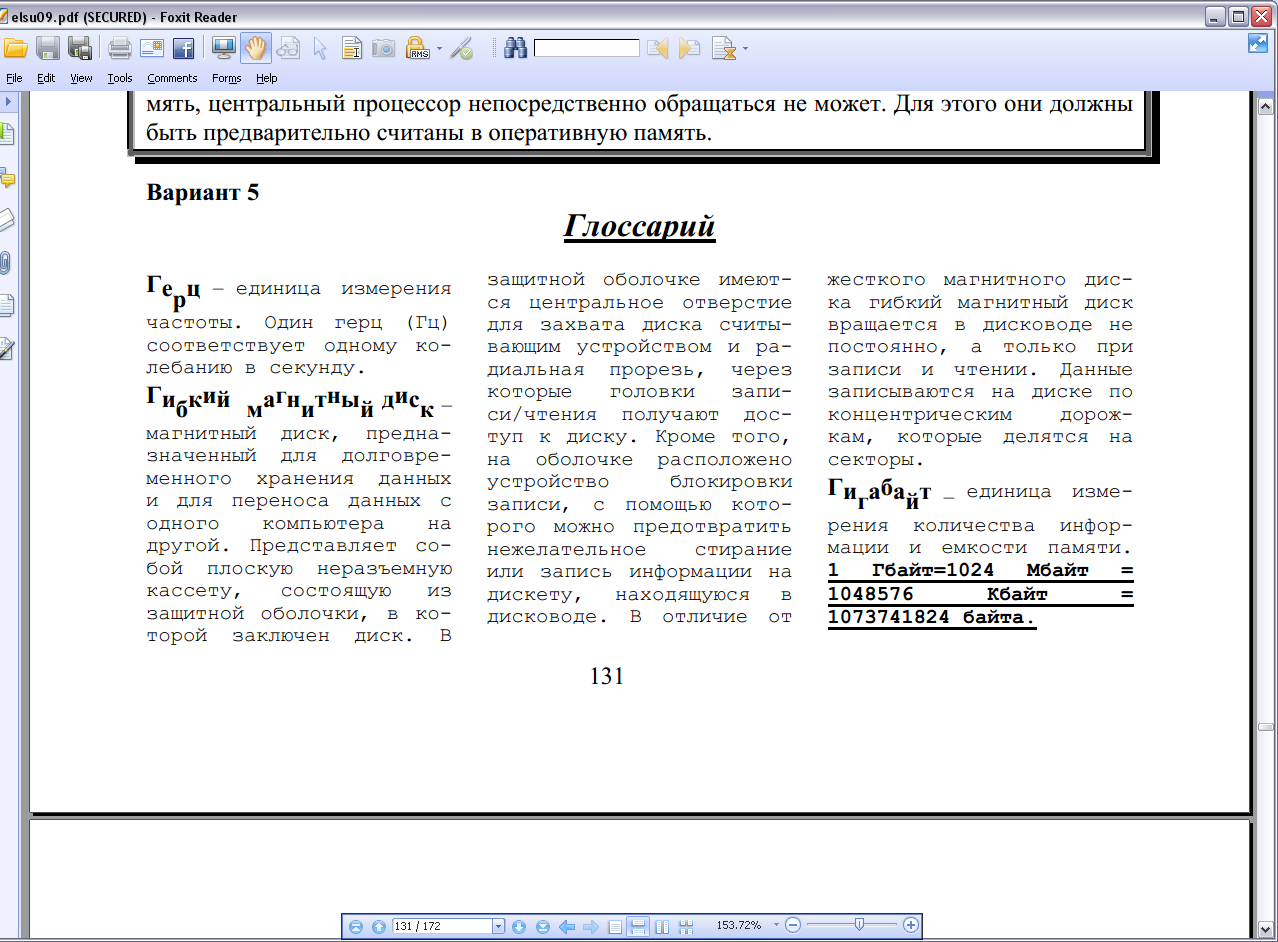Open the View menu
Viewport: 1278px width, 942px height.
click(x=81, y=78)
